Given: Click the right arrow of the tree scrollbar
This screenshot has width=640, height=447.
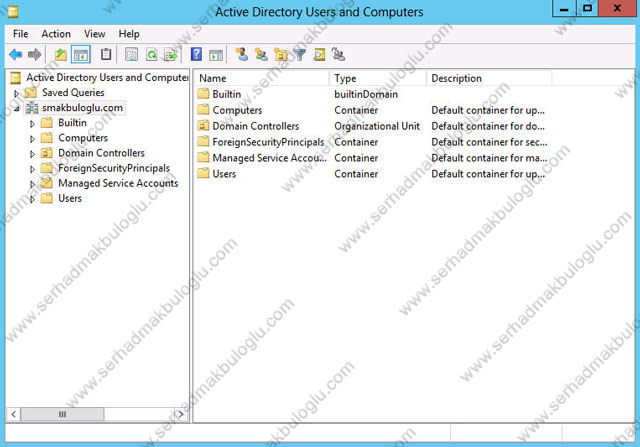Looking at the screenshot, I should tap(180, 414).
